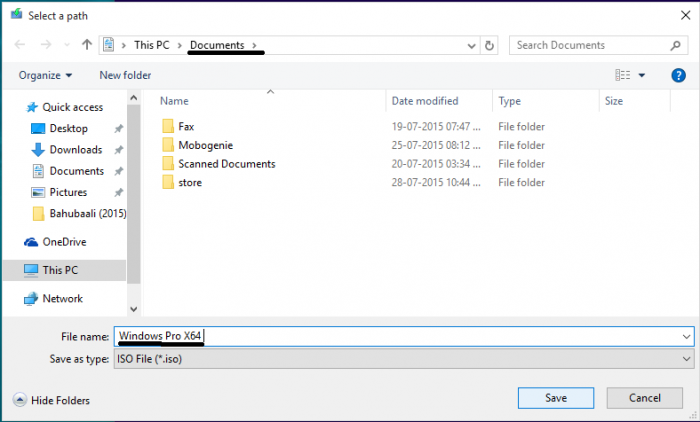Click the Back navigation arrow

pos(20,45)
